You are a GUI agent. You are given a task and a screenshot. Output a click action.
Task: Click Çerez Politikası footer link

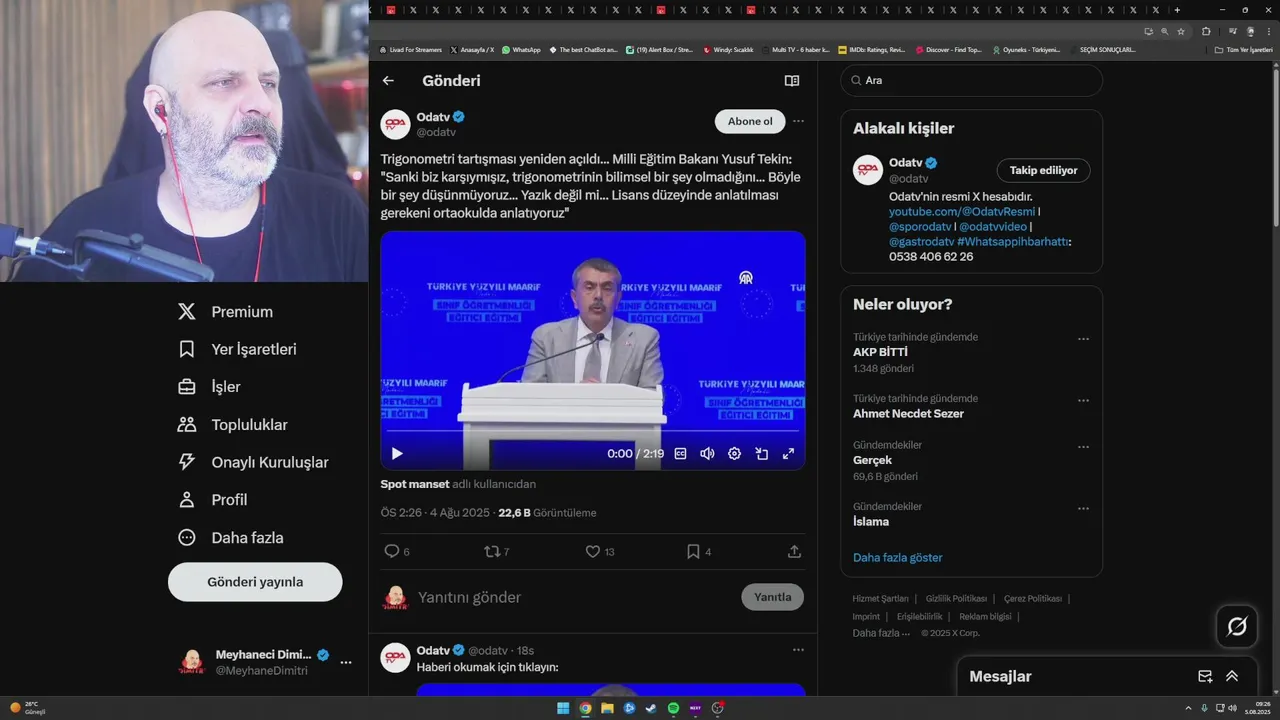point(1033,598)
